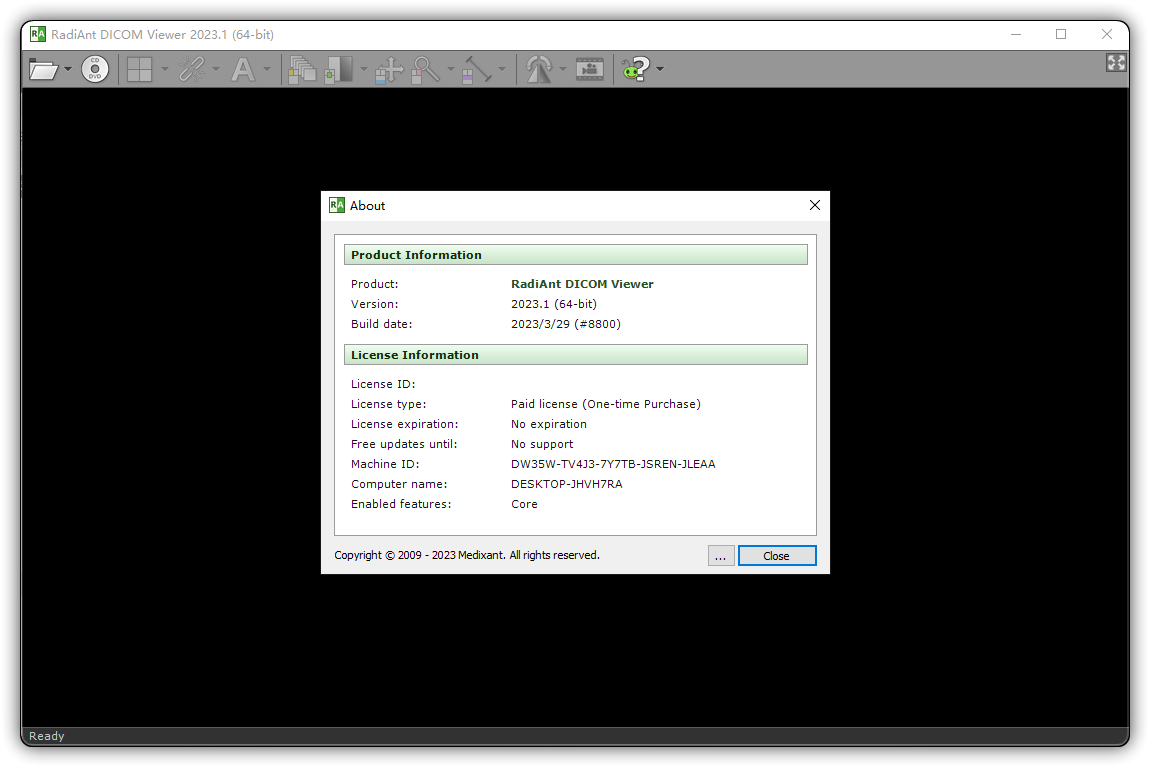
Task: Click the version value 2023.1 (64-bit) in dialog
Action: (554, 304)
